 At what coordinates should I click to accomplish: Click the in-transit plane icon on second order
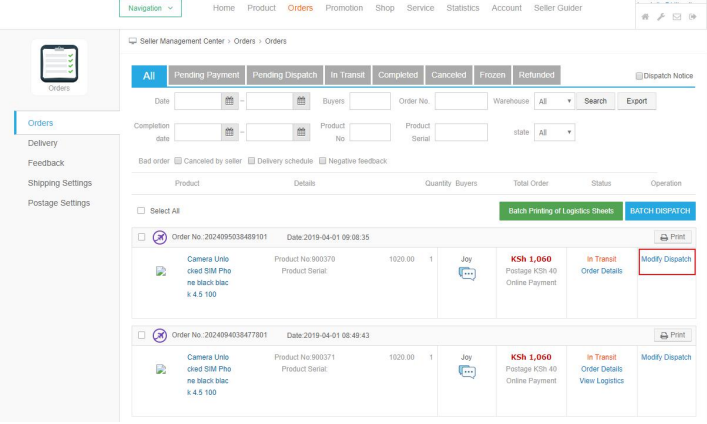pyautogui.click(x=159, y=334)
